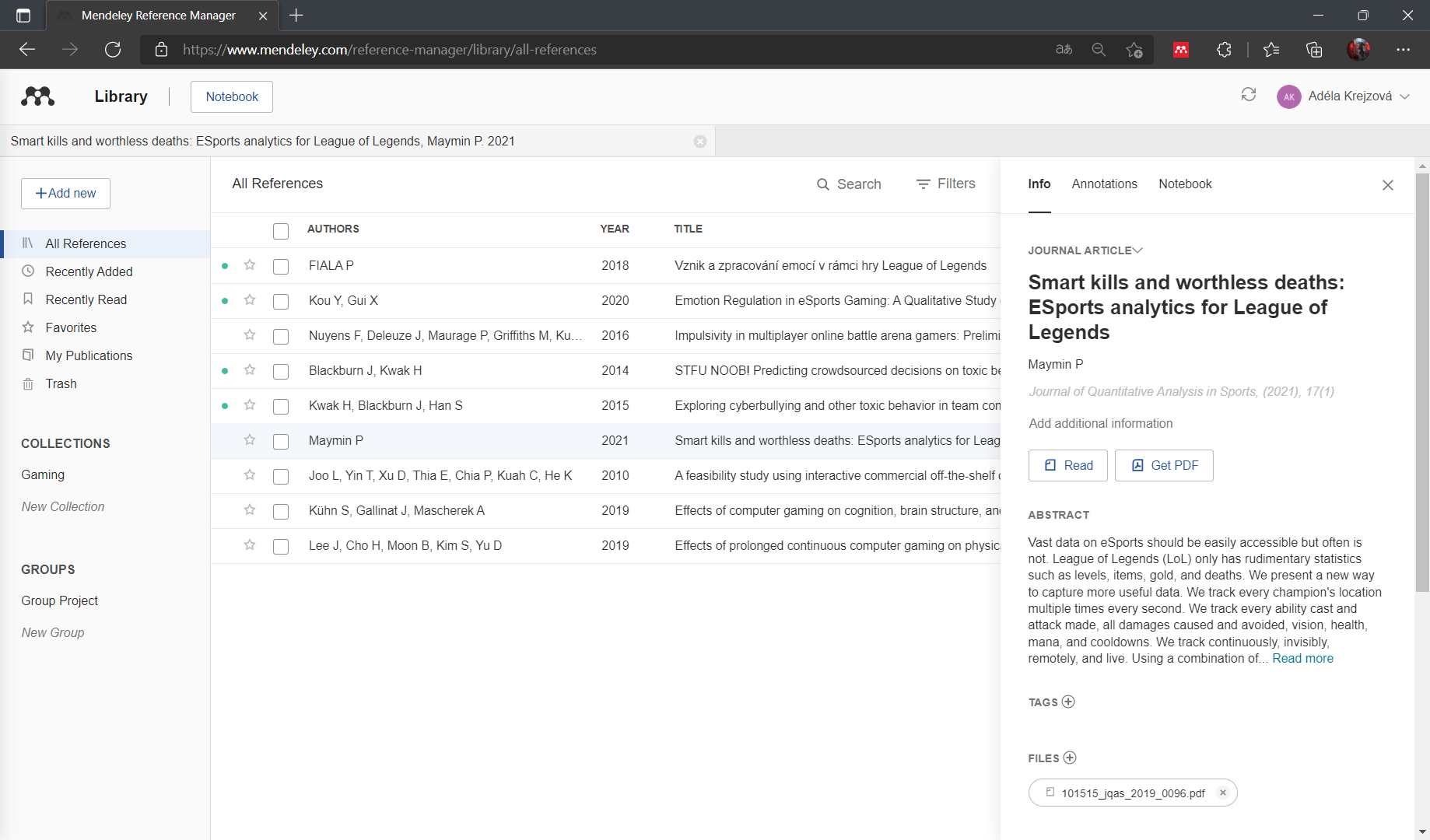Select All References in sidebar
1430x840 pixels.
click(105, 243)
